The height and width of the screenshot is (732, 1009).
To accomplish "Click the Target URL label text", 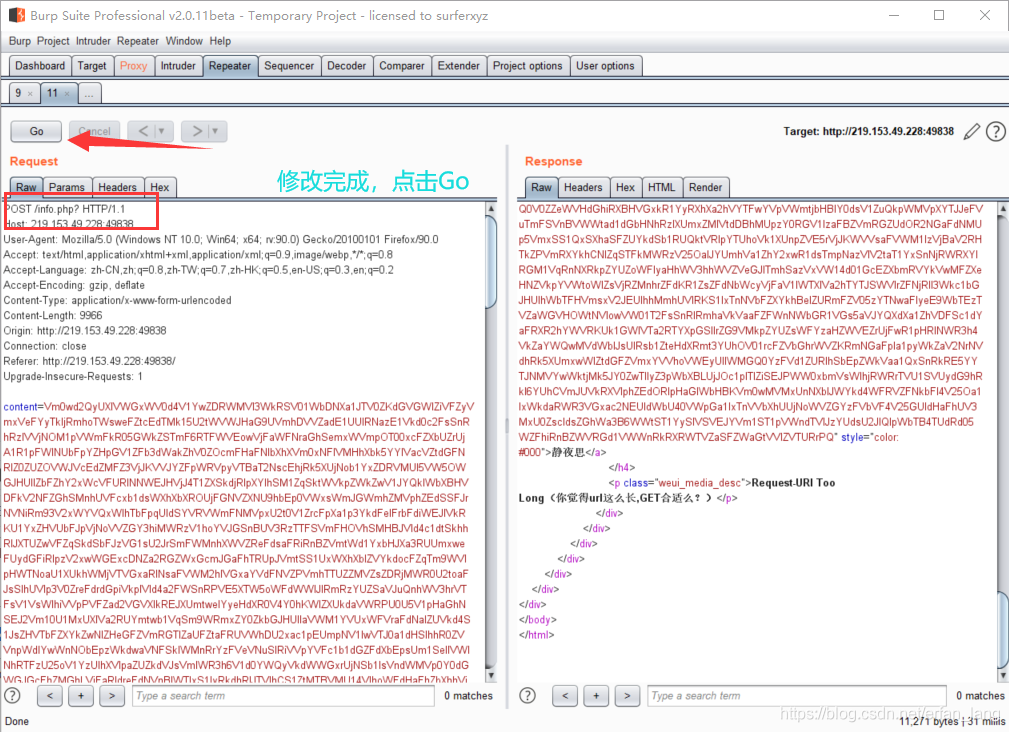I will (868, 131).
